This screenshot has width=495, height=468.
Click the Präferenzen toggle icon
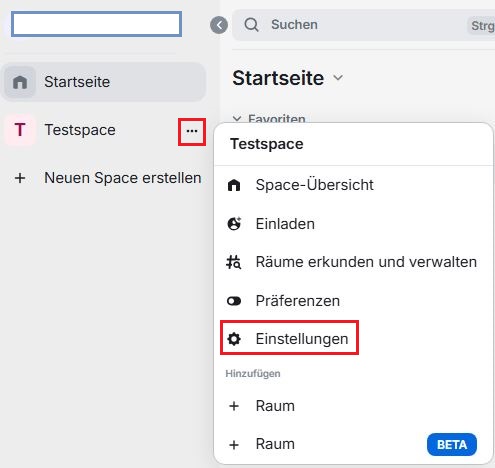pos(234,301)
